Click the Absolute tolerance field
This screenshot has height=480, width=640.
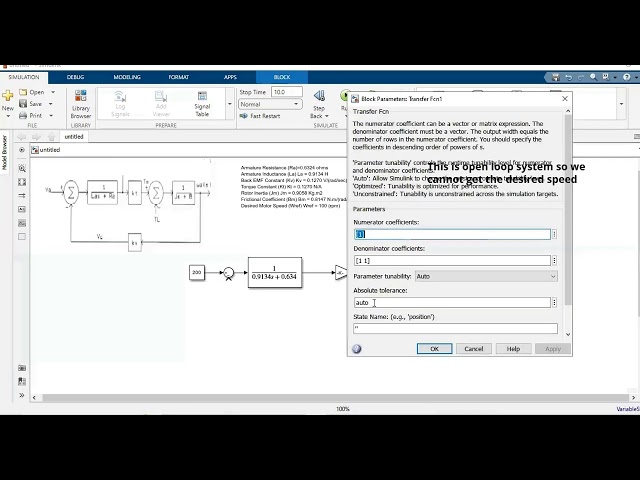coord(452,302)
